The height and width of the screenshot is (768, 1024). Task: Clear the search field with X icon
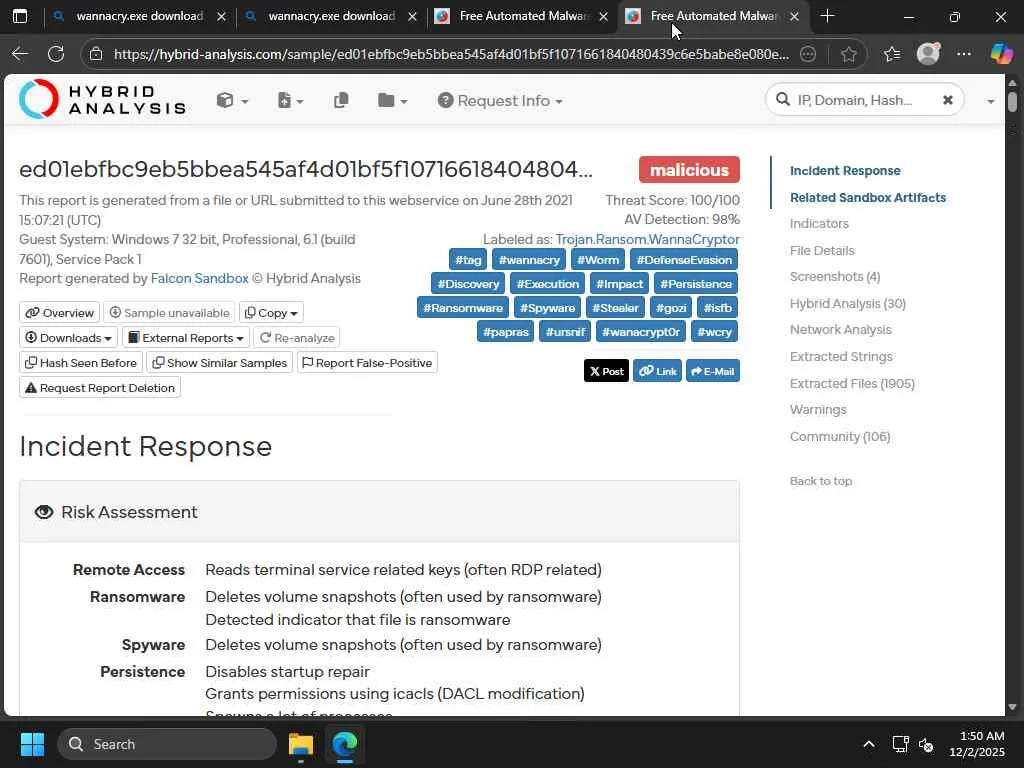948,100
